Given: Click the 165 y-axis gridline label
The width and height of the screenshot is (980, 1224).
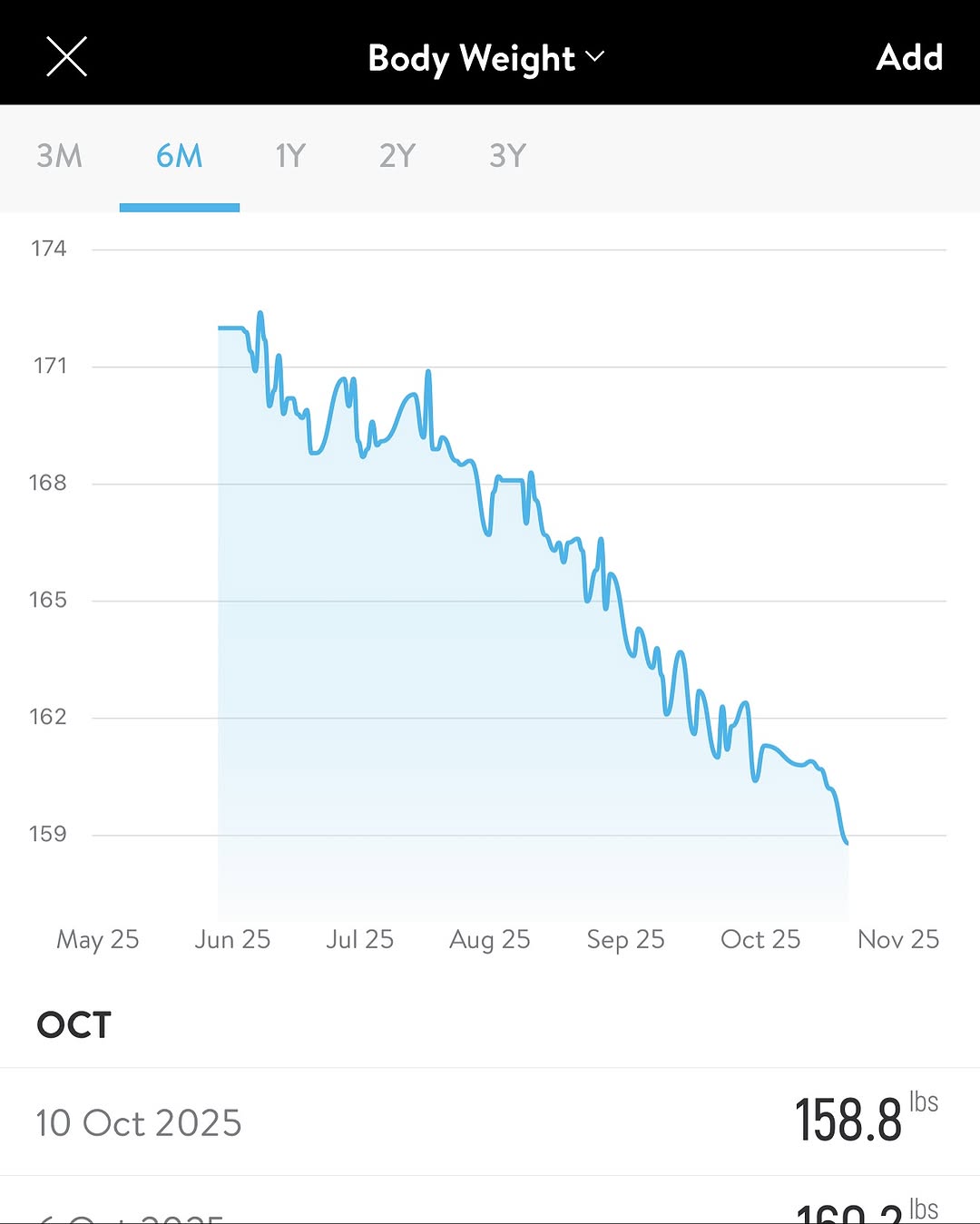Looking at the screenshot, I should (48, 600).
